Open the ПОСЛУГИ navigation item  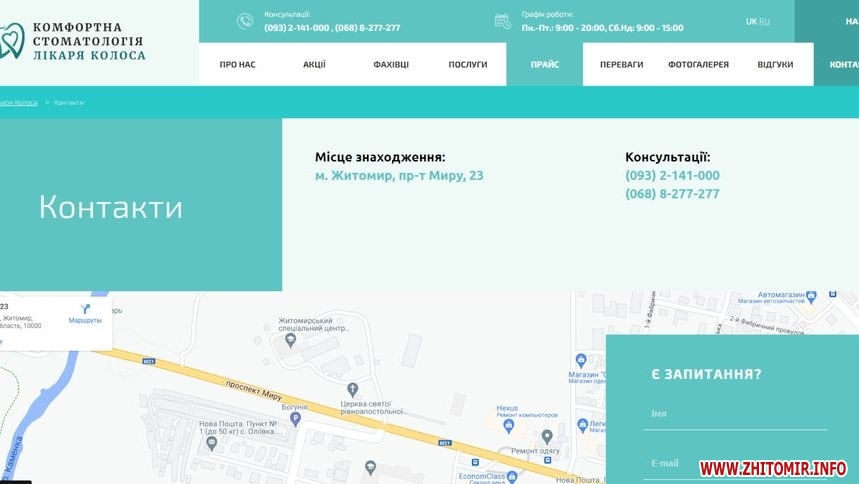[468, 65]
